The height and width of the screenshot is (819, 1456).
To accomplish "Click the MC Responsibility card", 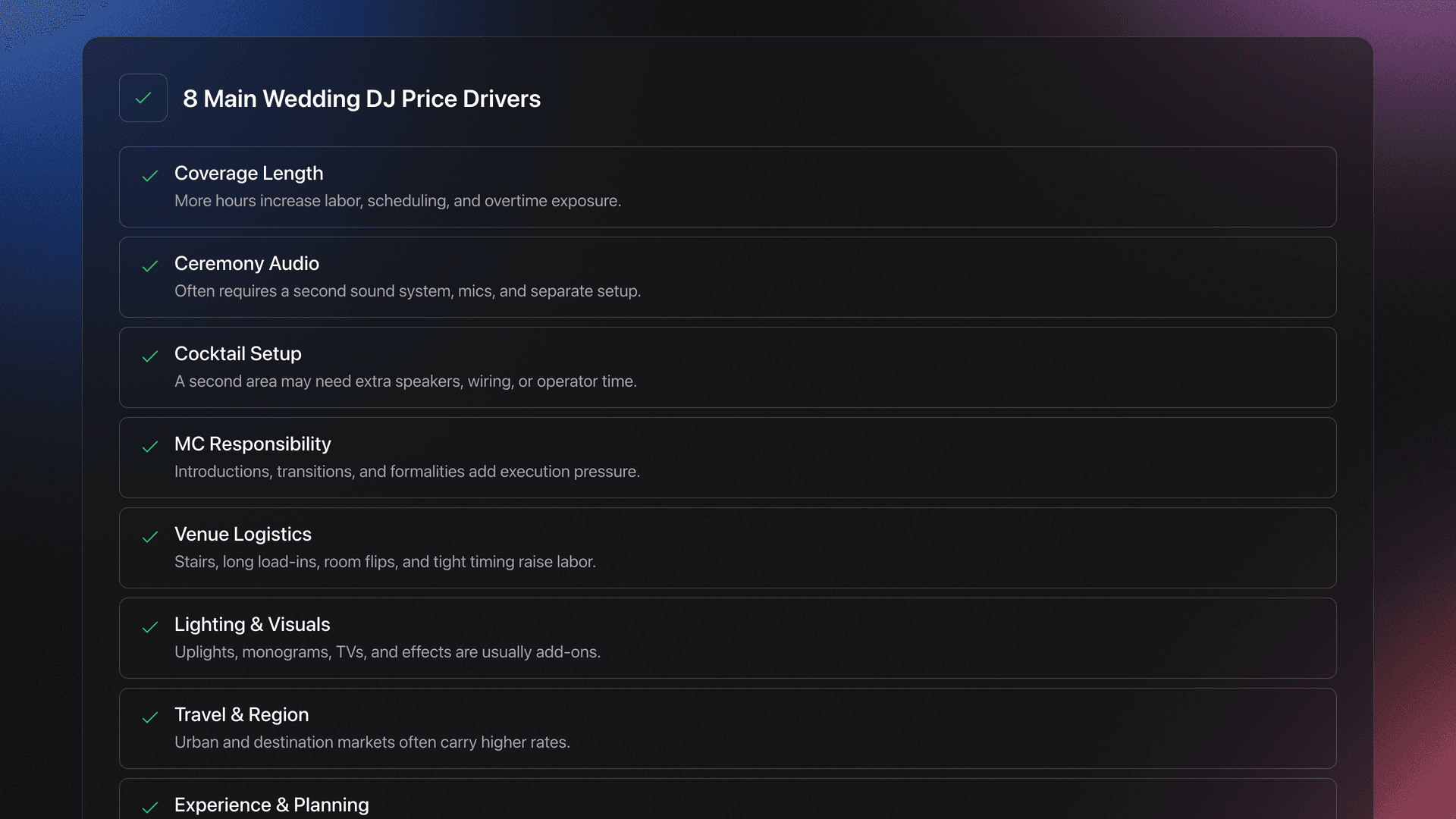I will (x=728, y=457).
